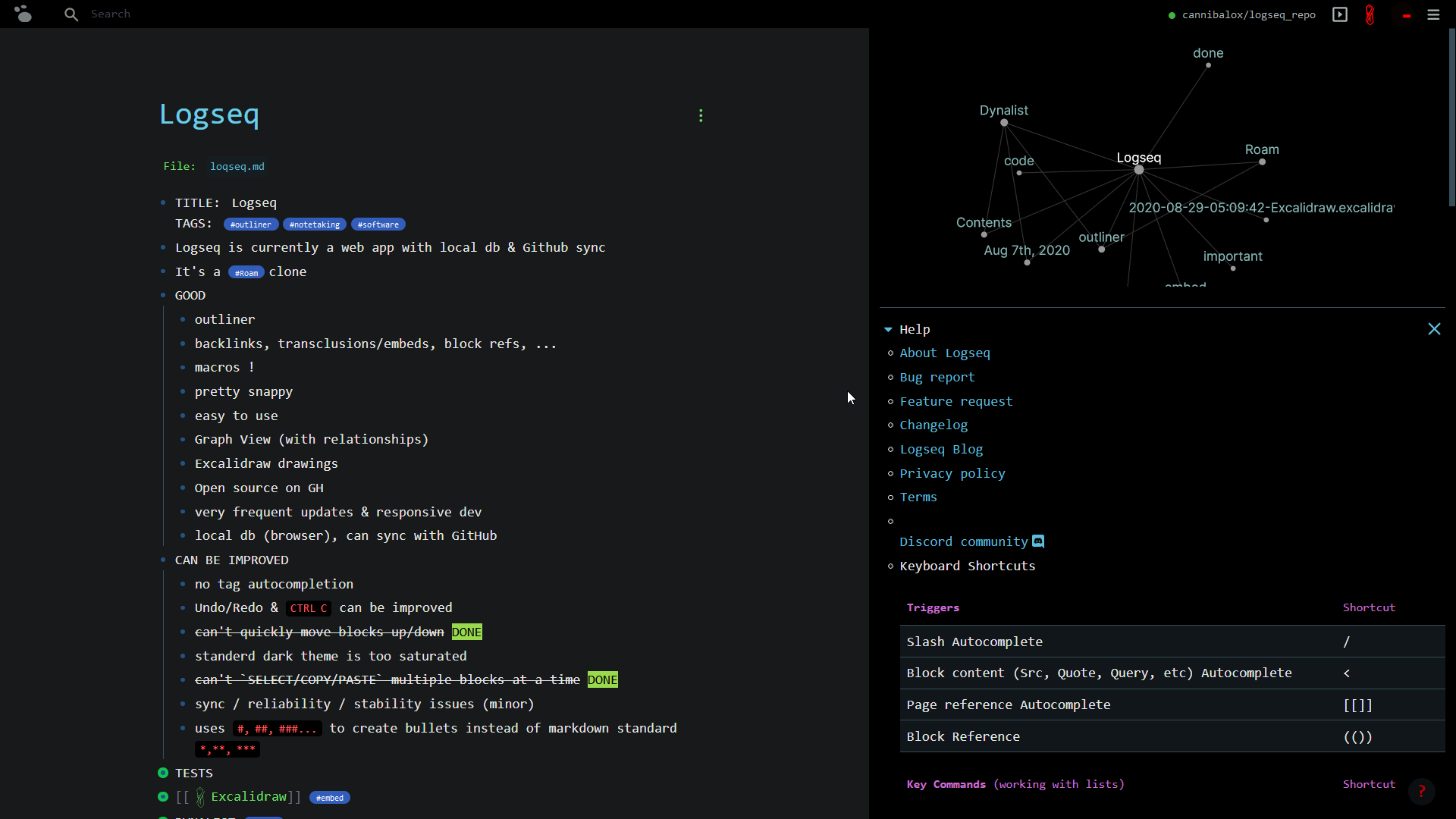1456x819 pixels.
Task: Select the Logseq node in the graph view
Action: point(1137,169)
